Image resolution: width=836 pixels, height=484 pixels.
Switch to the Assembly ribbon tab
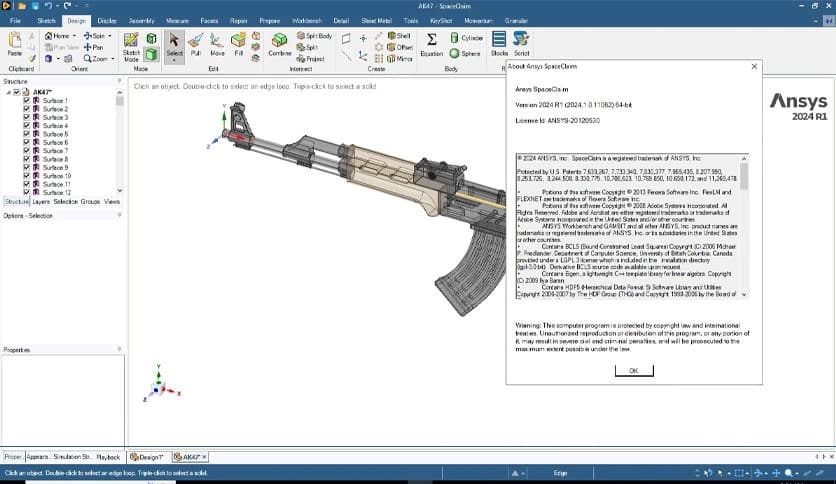[141, 21]
